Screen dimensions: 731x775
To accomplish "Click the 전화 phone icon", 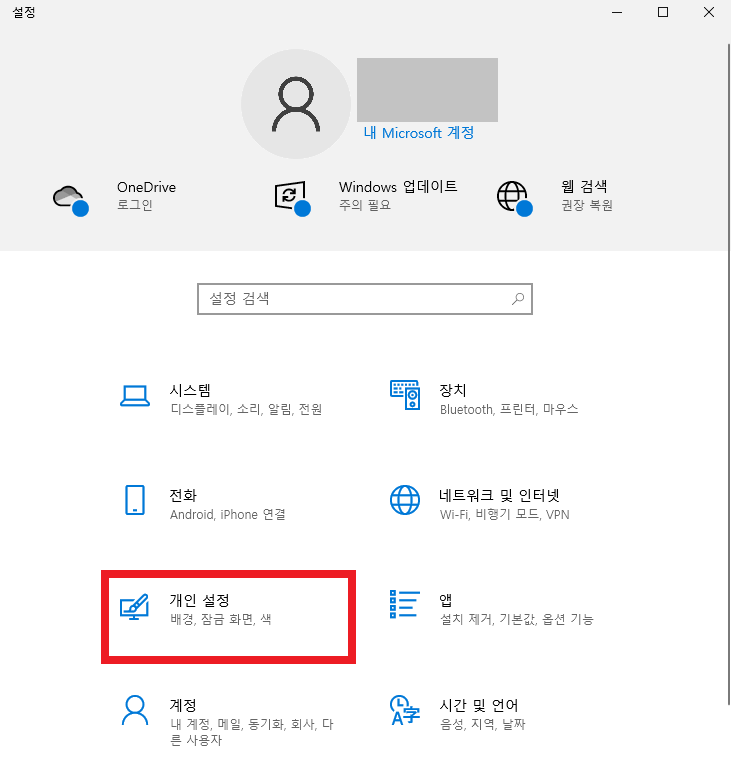I will (135, 500).
